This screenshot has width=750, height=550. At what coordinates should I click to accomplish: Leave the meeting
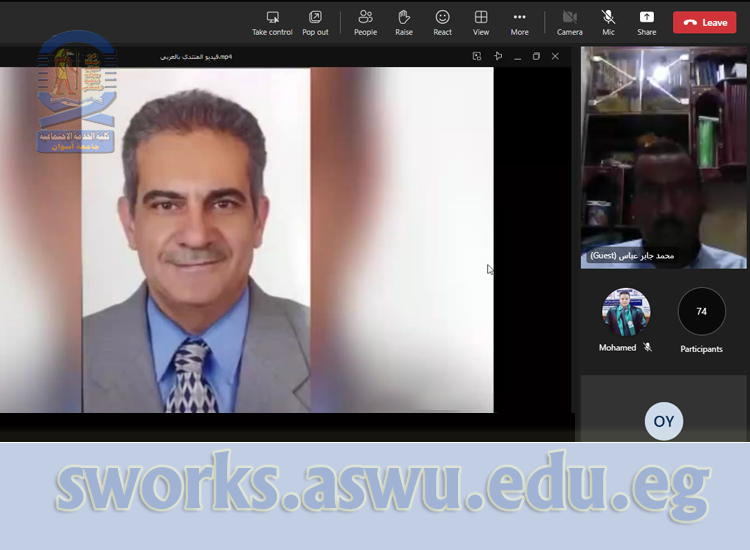tap(704, 22)
